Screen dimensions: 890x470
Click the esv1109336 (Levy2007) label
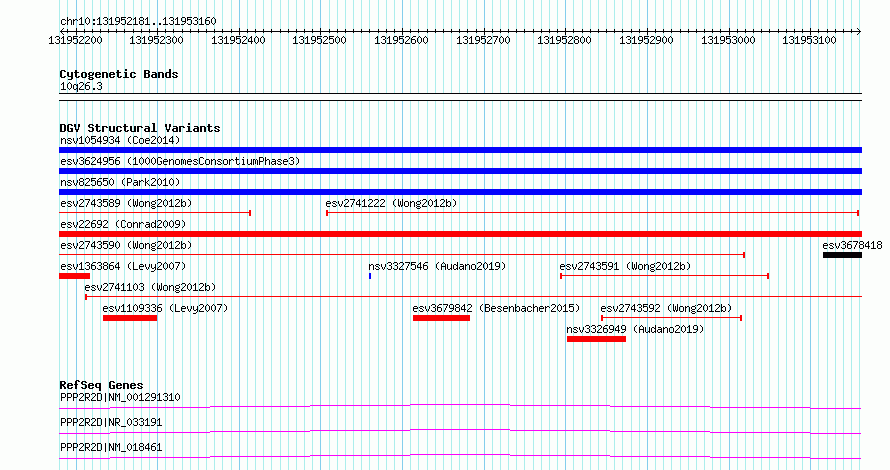pos(165,308)
